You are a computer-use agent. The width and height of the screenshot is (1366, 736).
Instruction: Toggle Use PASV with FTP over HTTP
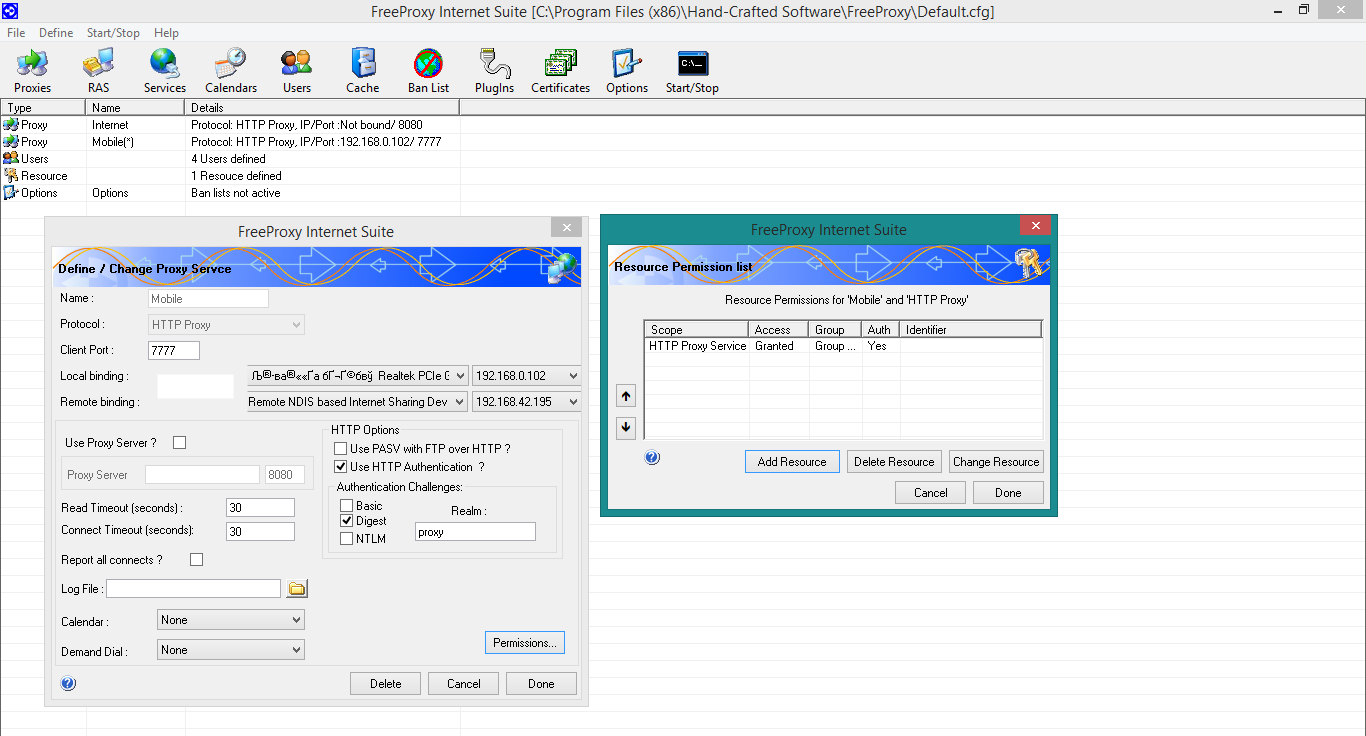341,449
